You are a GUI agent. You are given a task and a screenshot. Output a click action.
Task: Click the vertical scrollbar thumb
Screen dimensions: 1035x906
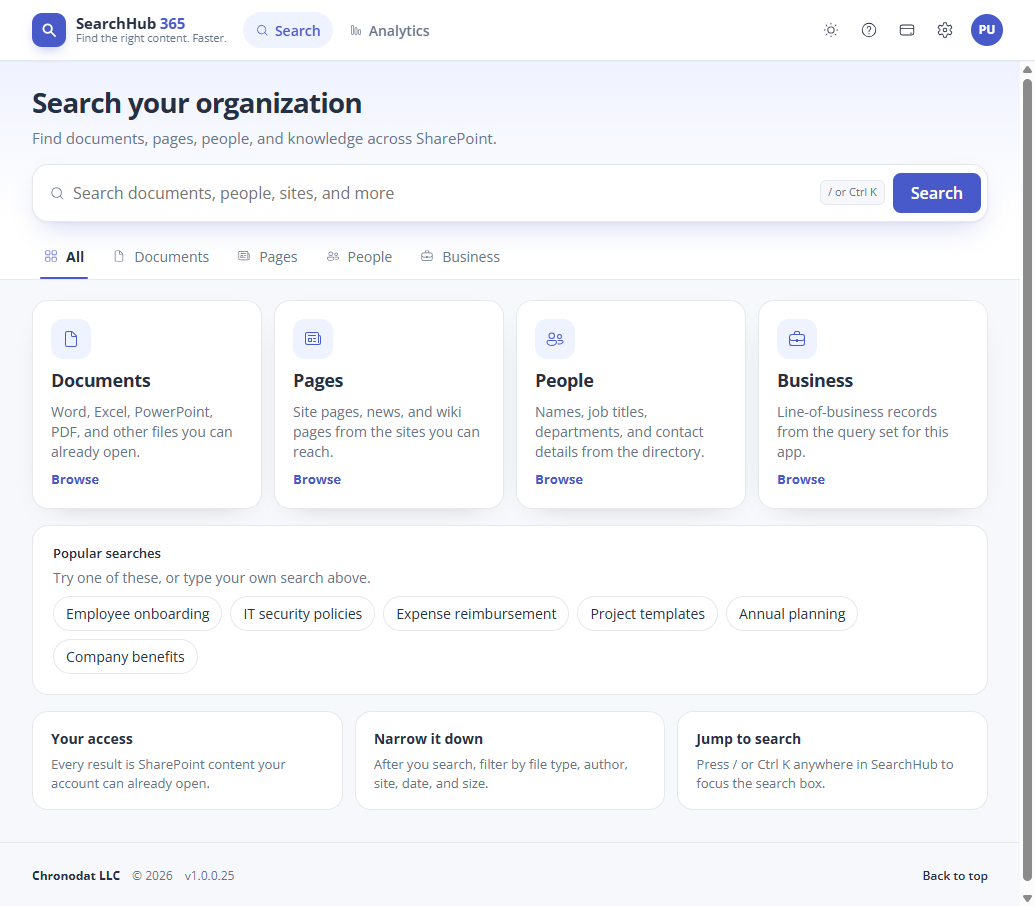(1027, 480)
